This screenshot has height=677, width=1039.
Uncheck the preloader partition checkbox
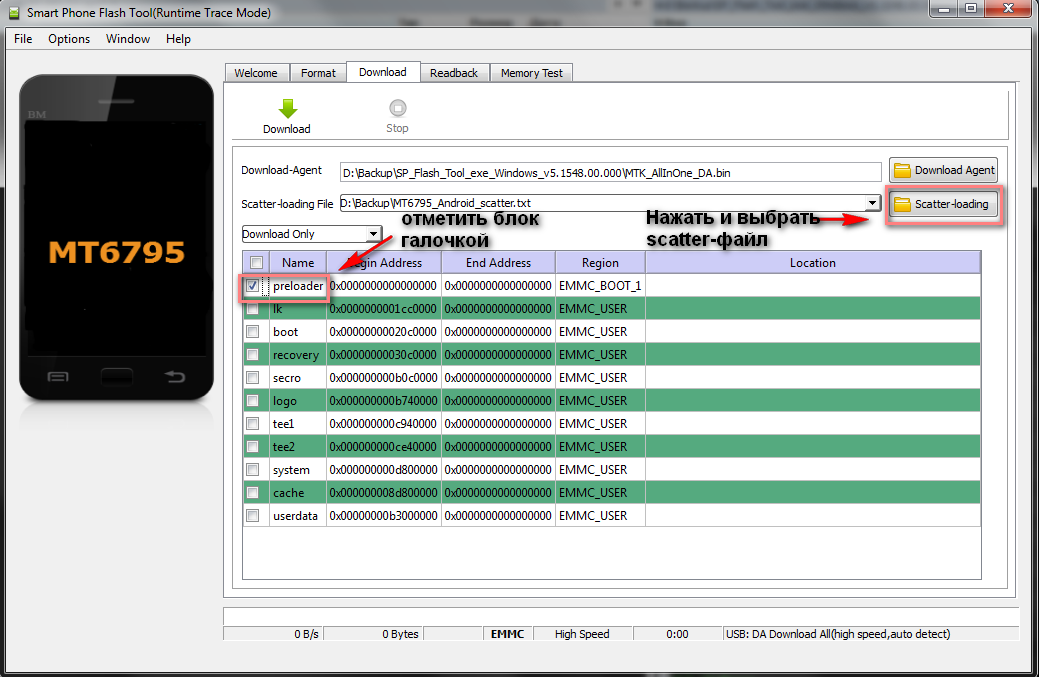[253, 286]
